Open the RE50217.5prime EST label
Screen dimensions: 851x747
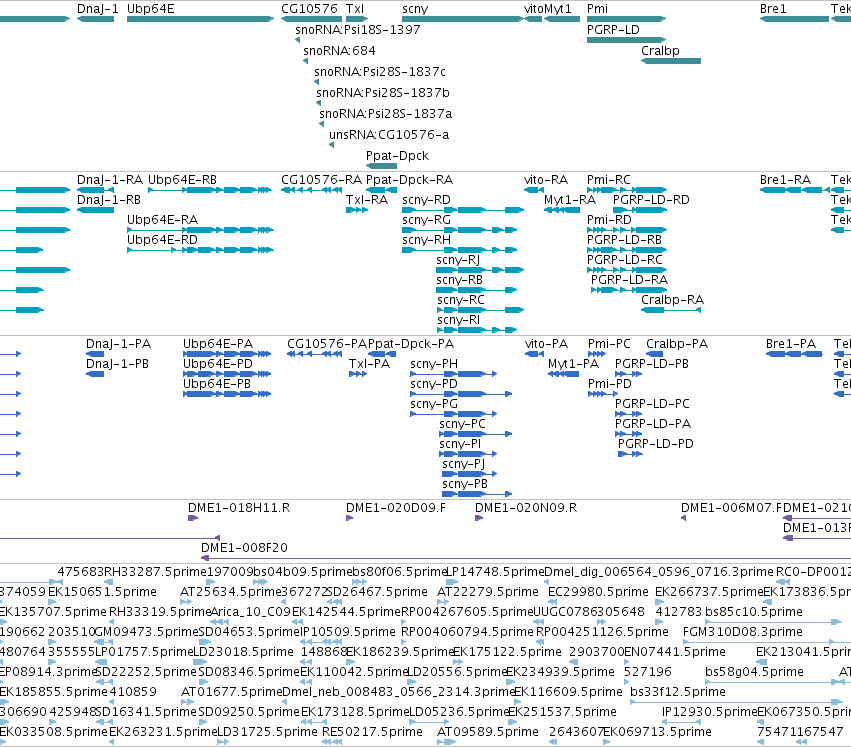click(372, 732)
